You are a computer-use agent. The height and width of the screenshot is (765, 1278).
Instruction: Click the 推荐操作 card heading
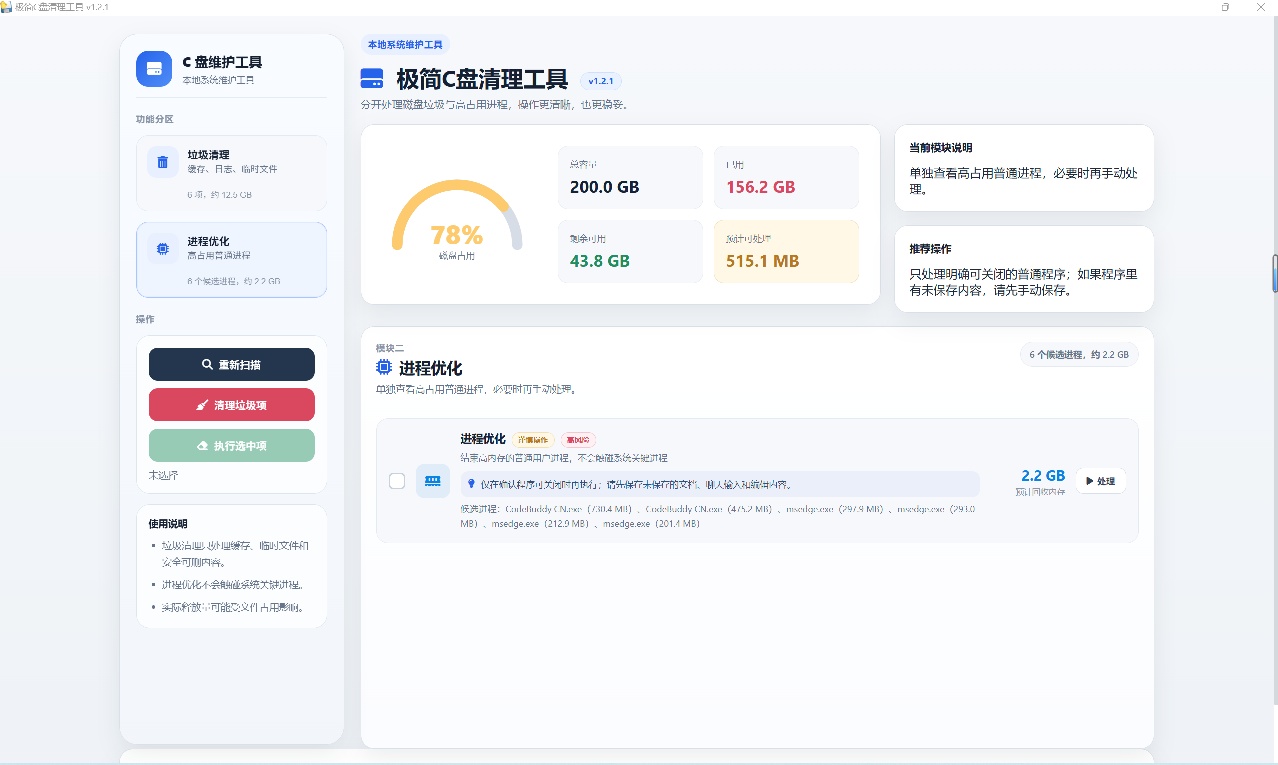point(930,249)
